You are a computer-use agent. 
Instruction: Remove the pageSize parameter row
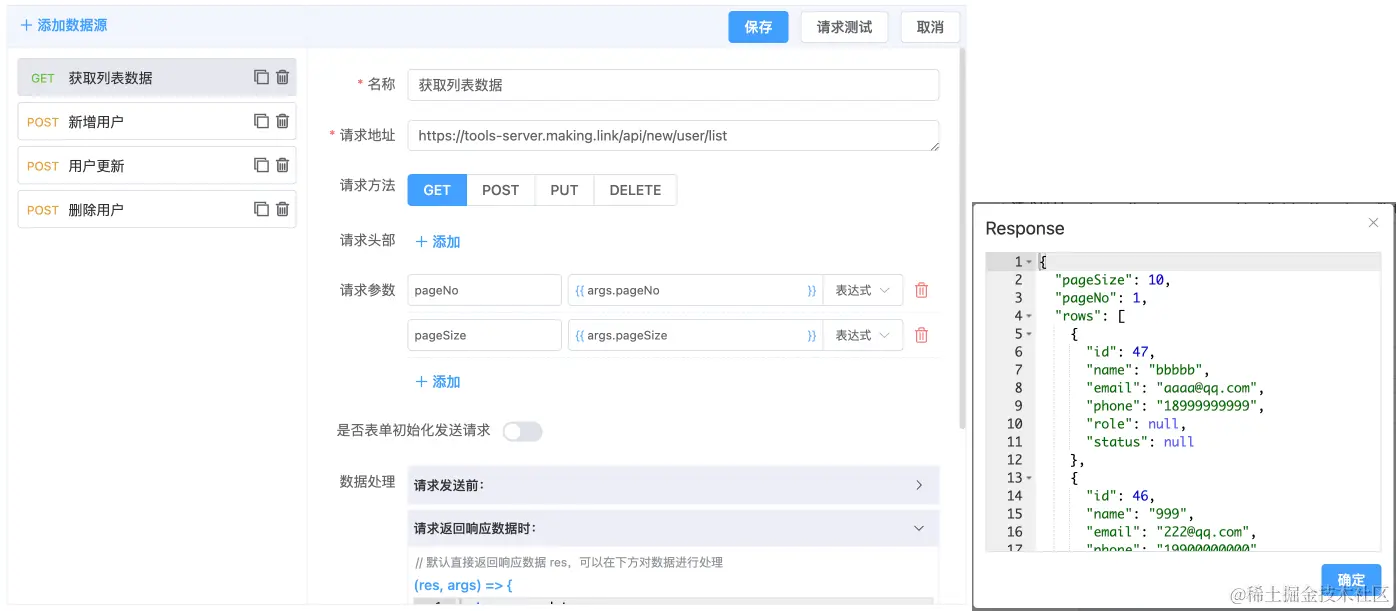coord(921,335)
